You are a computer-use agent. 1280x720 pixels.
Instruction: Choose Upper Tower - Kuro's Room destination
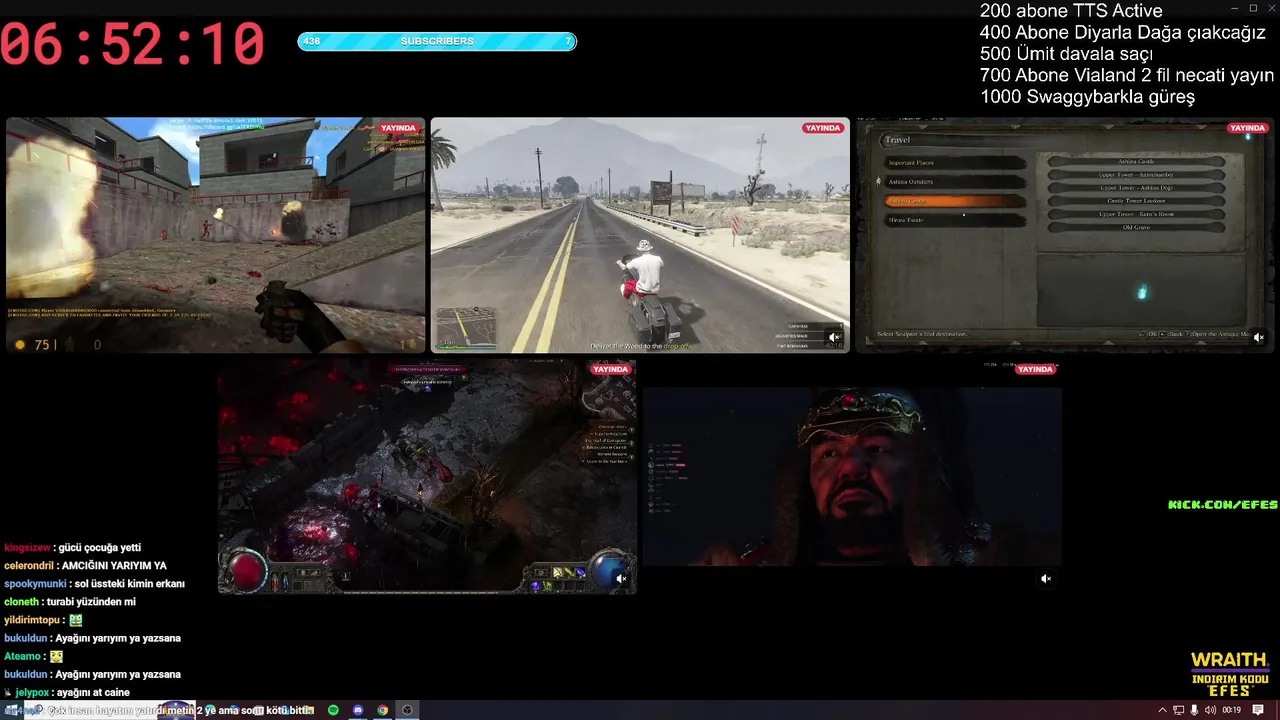[1136, 214]
